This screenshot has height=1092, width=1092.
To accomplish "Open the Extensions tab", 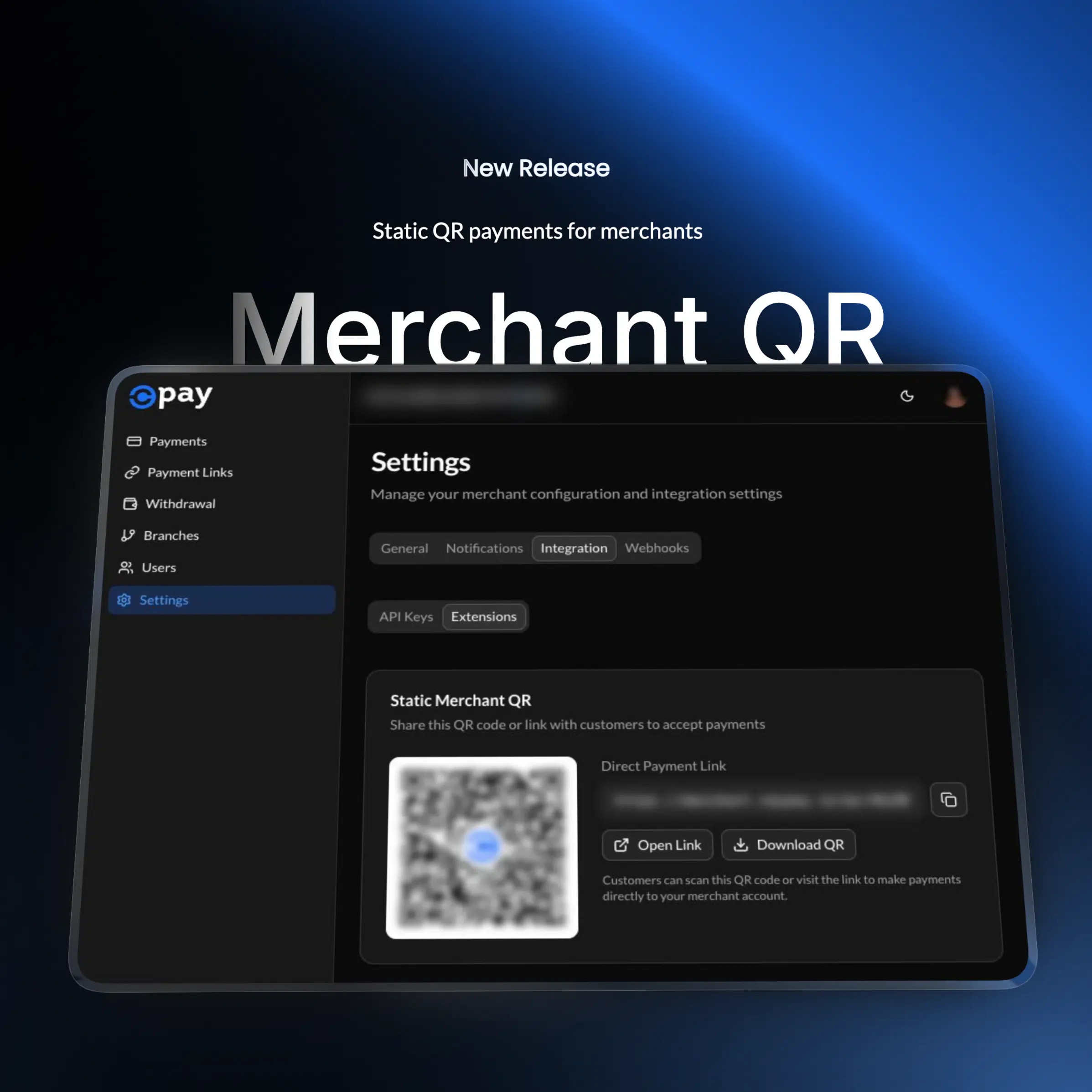I will pyautogui.click(x=484, y=616).
